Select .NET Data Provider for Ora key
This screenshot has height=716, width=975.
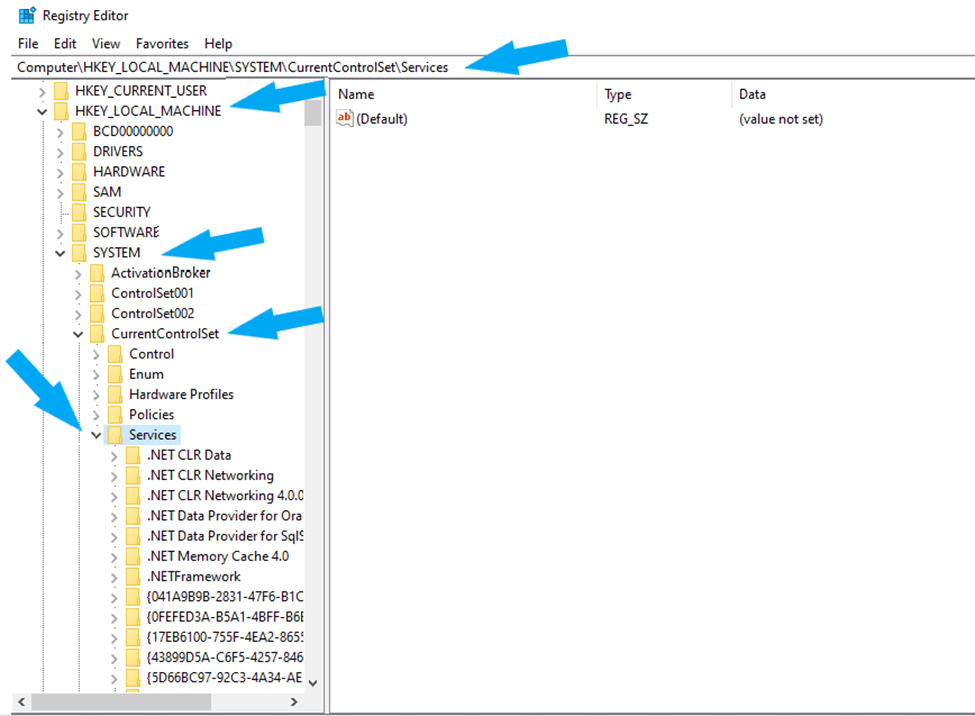[x=224, y=516]
